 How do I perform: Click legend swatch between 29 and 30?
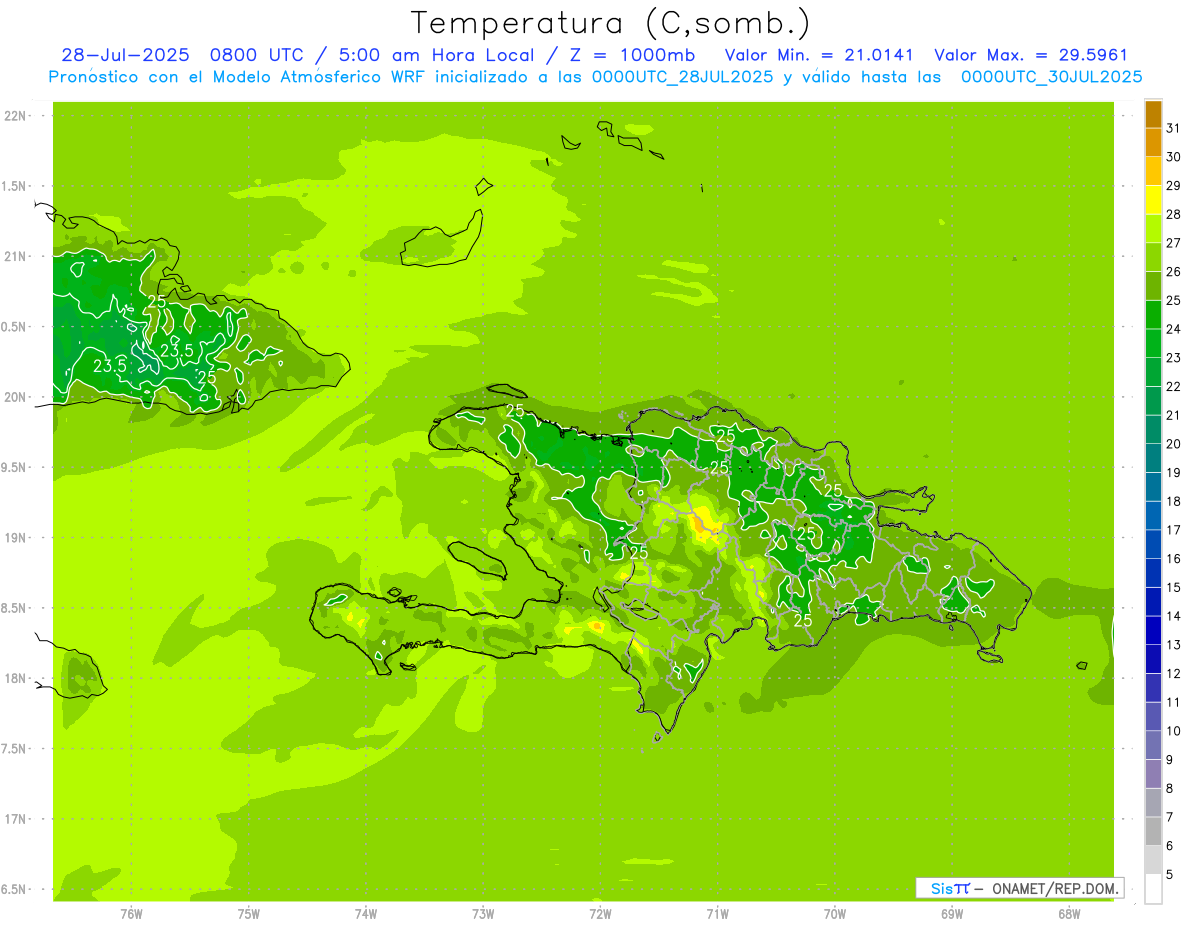pyautogui.click(x=1153, y=171)
